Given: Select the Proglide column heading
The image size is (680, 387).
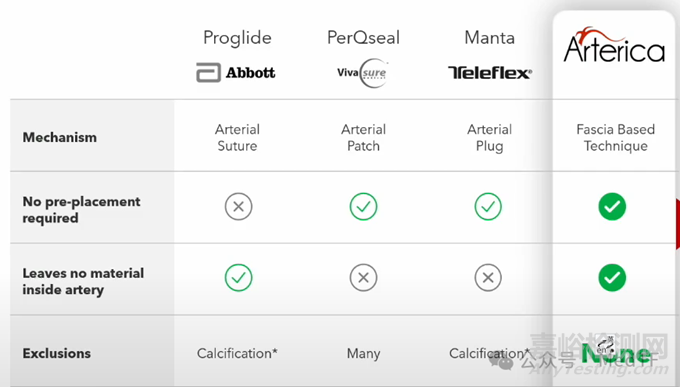Looking at the screenshot, I should pos(237,38).
